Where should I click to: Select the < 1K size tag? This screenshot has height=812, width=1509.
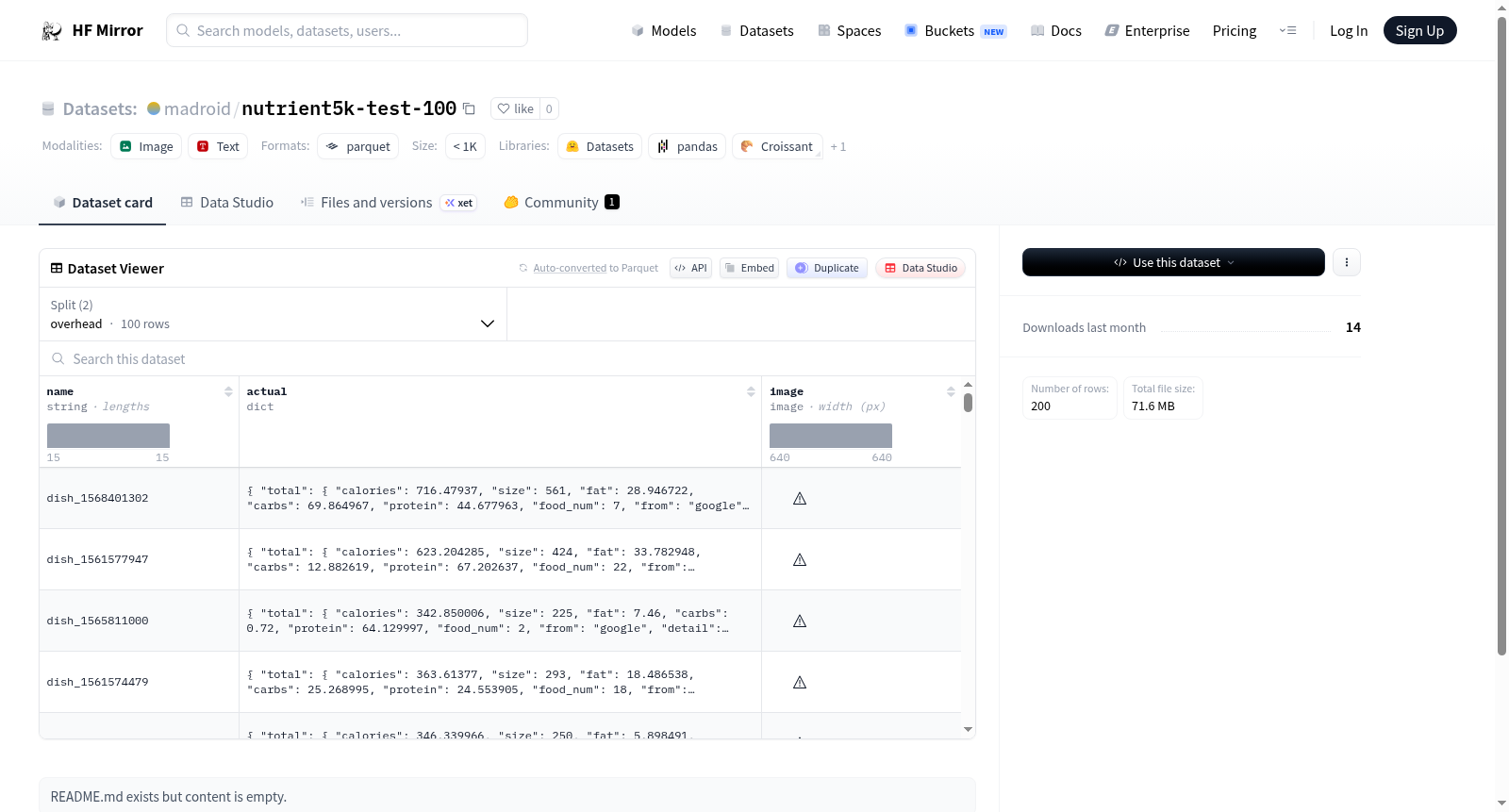(465, 146)
